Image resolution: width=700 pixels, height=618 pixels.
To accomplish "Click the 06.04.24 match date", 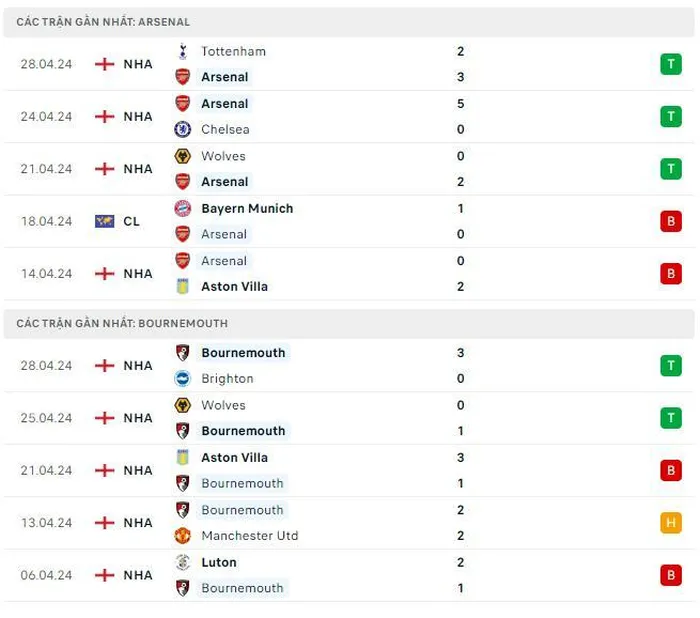I will 46,575.
